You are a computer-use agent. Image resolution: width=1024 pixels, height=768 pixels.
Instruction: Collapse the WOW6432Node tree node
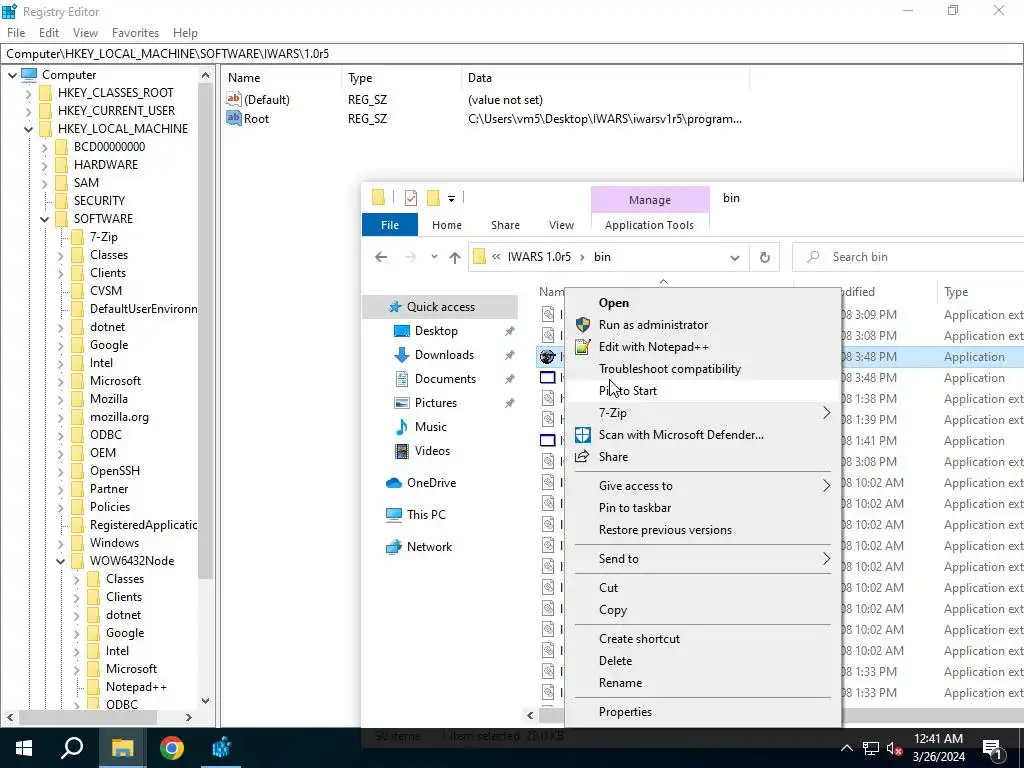click(60, 561)
